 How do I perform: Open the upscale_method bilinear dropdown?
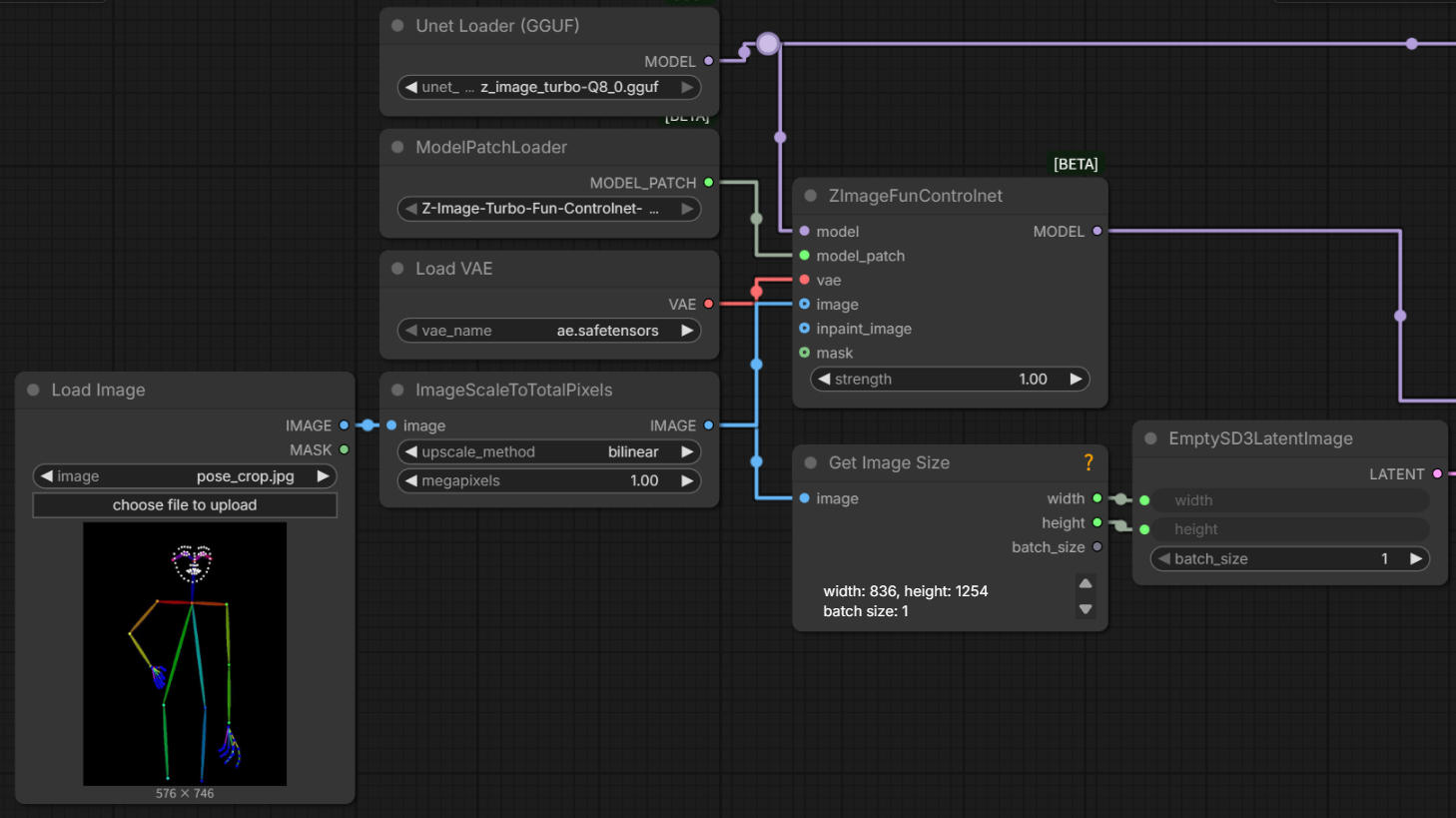(549, 452)
